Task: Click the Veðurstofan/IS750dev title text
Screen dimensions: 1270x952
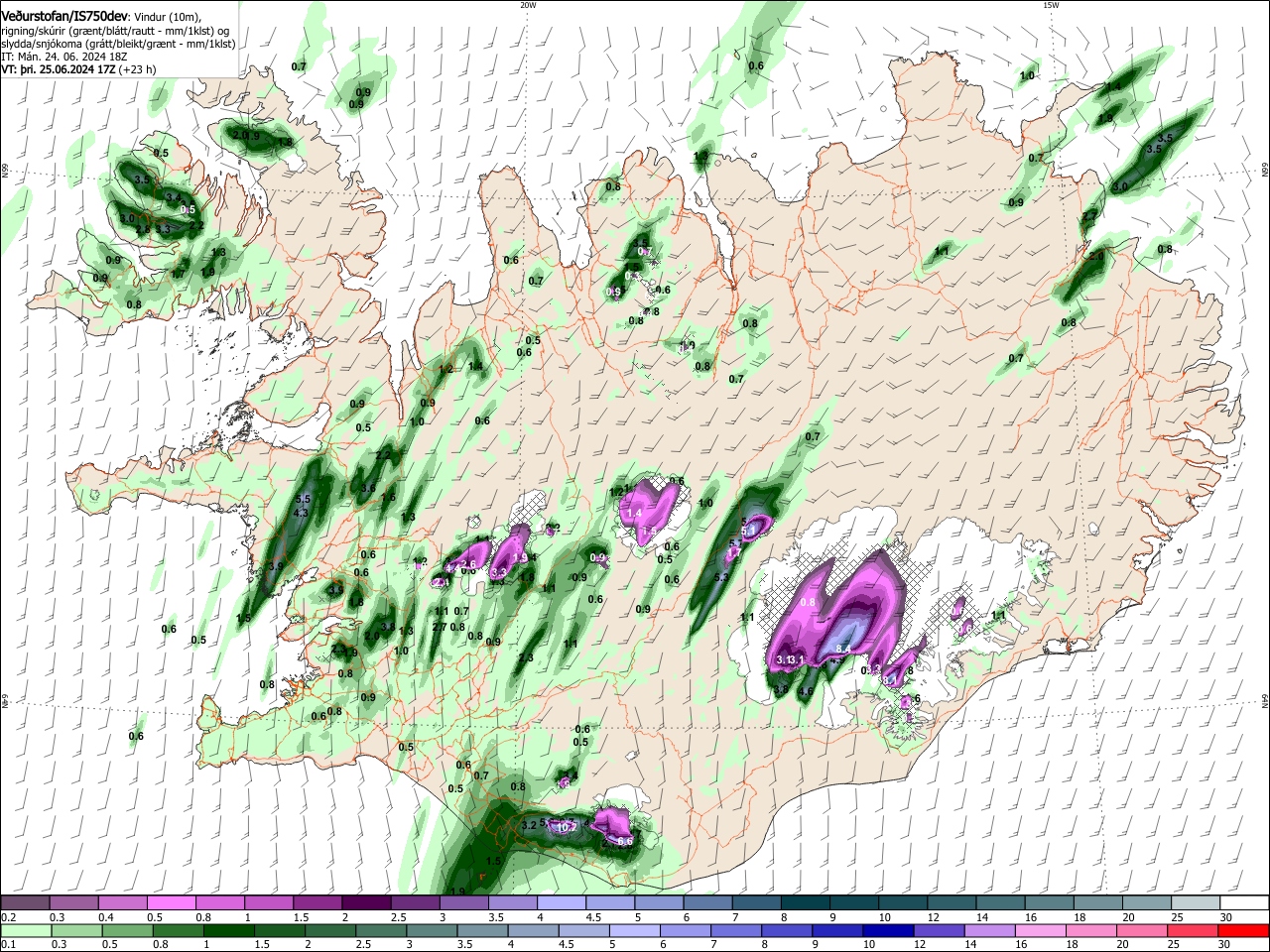Action: point(65,17)
